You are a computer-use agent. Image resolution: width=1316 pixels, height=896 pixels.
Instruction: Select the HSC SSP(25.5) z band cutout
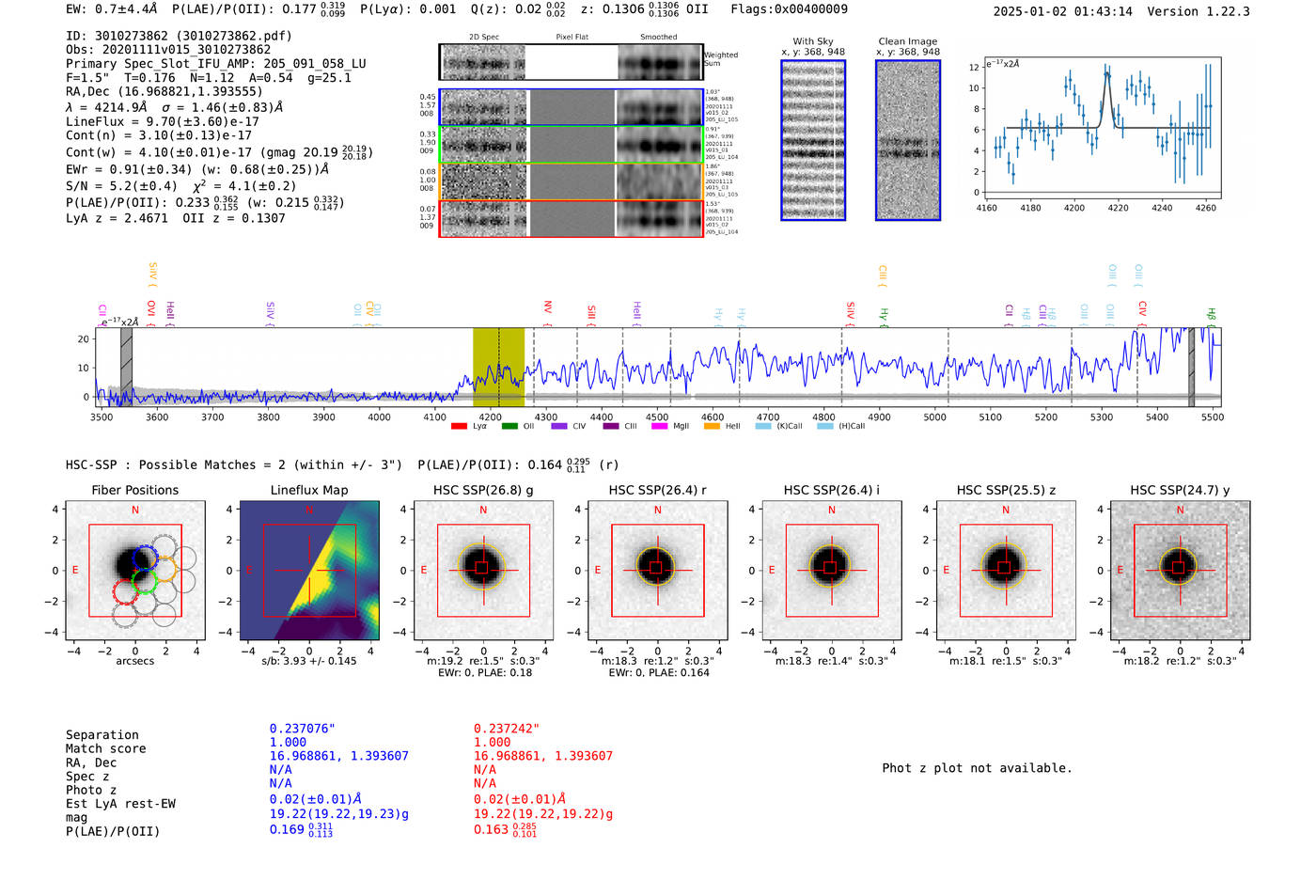[x=1006, y=570]
